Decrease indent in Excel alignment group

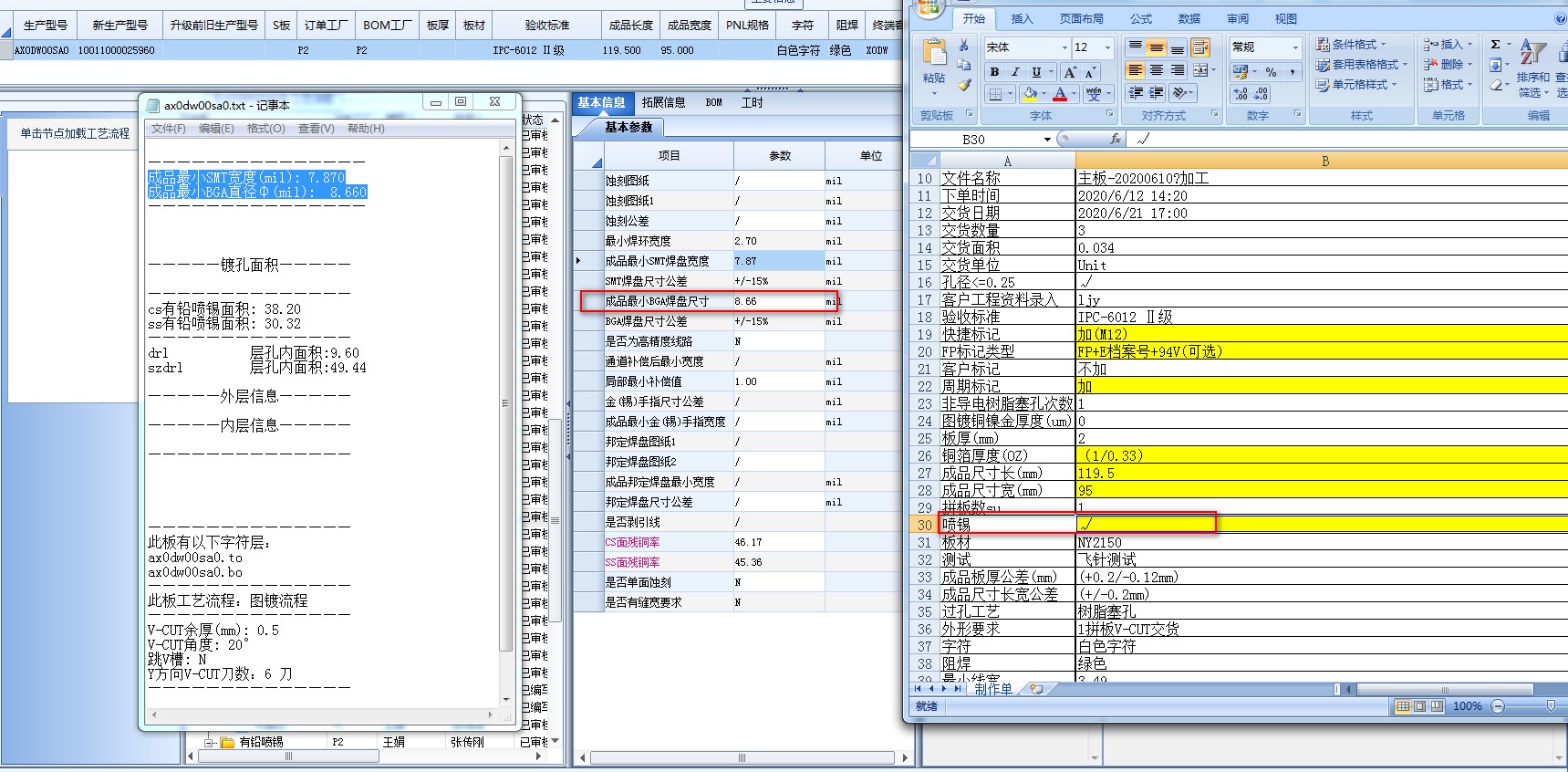tap(1136, 93)
